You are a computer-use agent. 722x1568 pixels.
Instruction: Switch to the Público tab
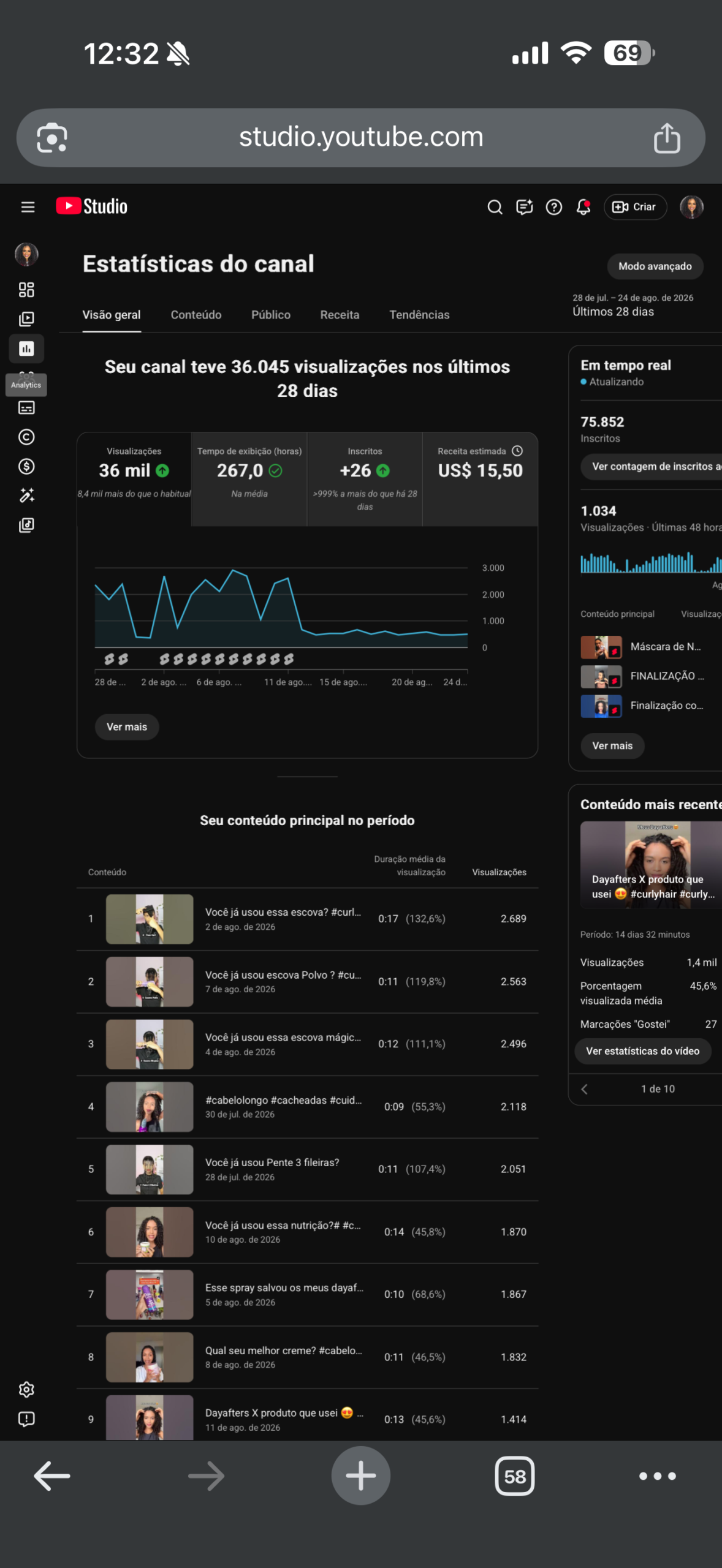coord(271,315)
